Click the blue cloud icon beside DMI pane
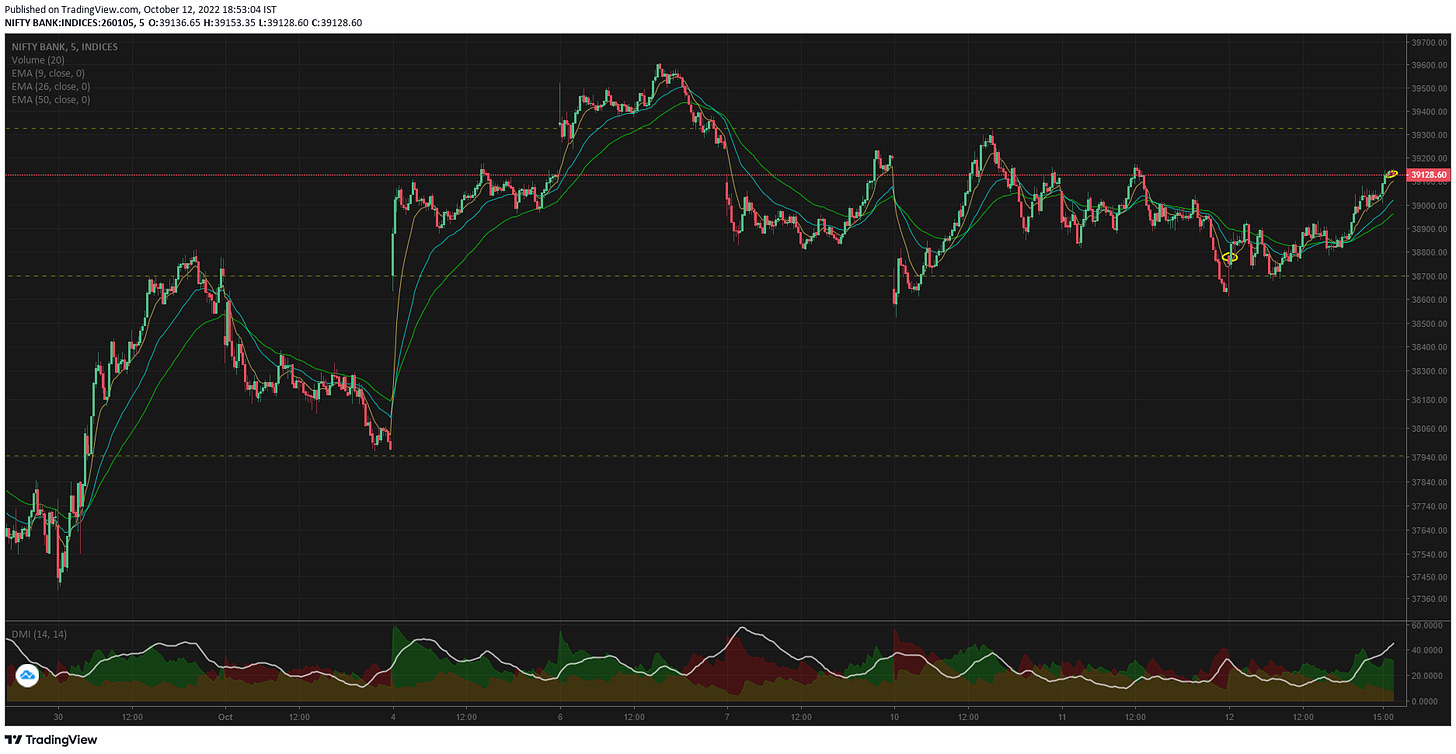Screen dimensions: 1456x754 pyautogui.click(x=27, y=677)
